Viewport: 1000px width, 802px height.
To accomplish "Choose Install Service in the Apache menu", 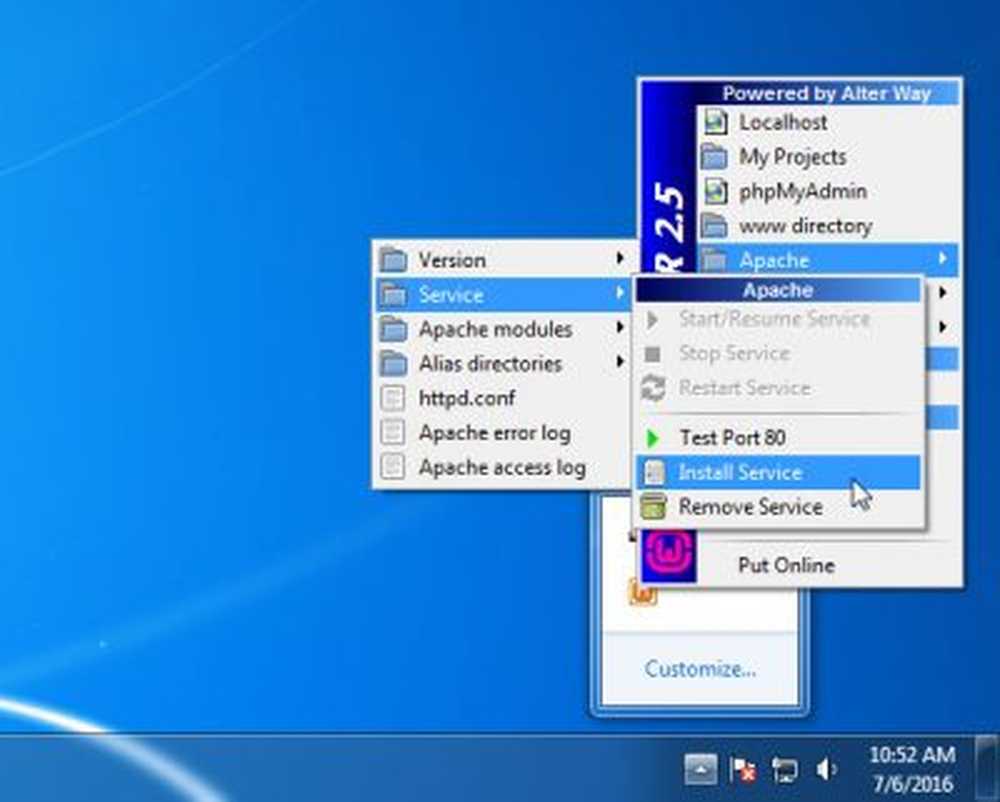I will pyautogui.click(x=778, y=472).
